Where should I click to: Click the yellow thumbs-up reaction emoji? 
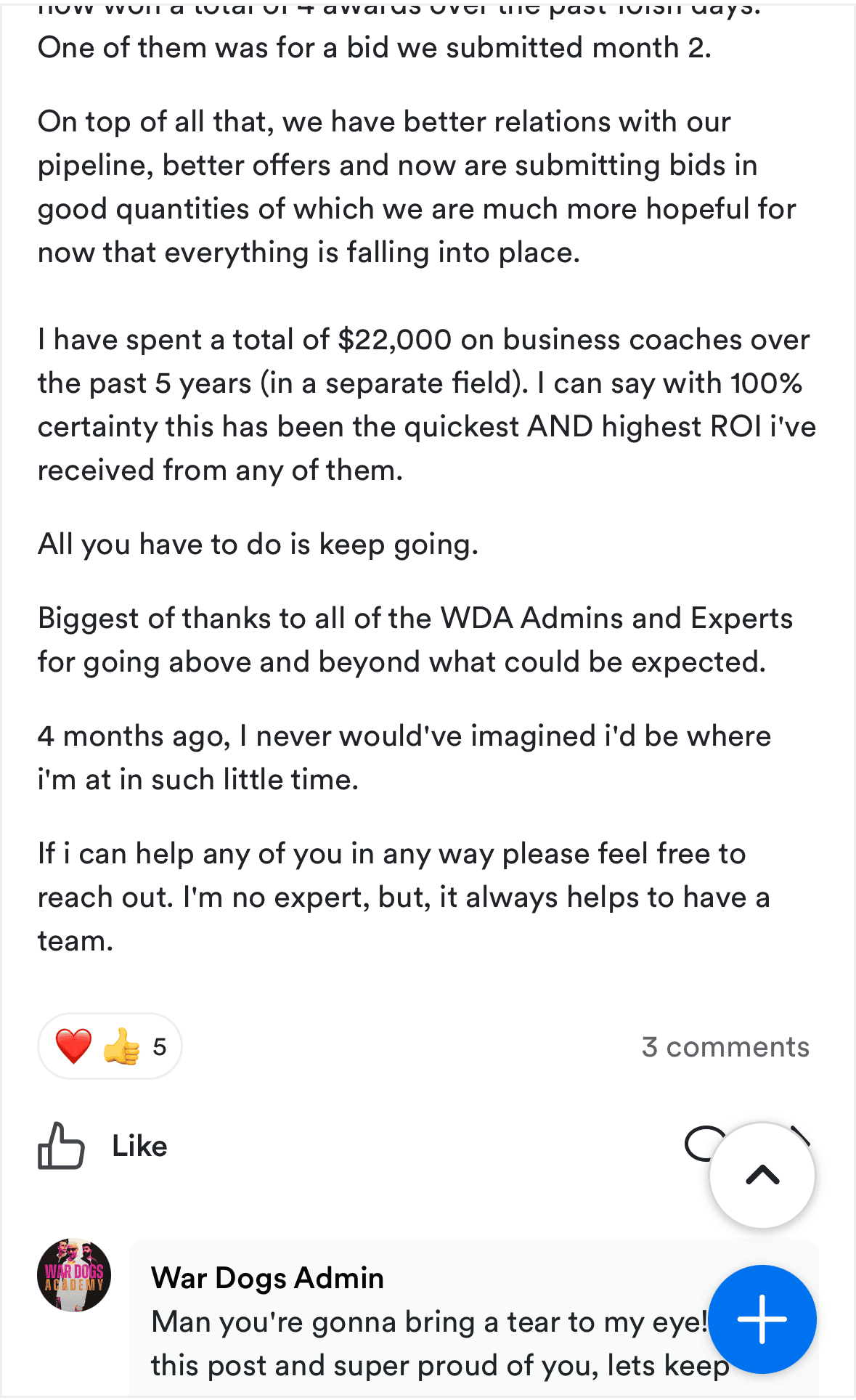coord(121,1046)
